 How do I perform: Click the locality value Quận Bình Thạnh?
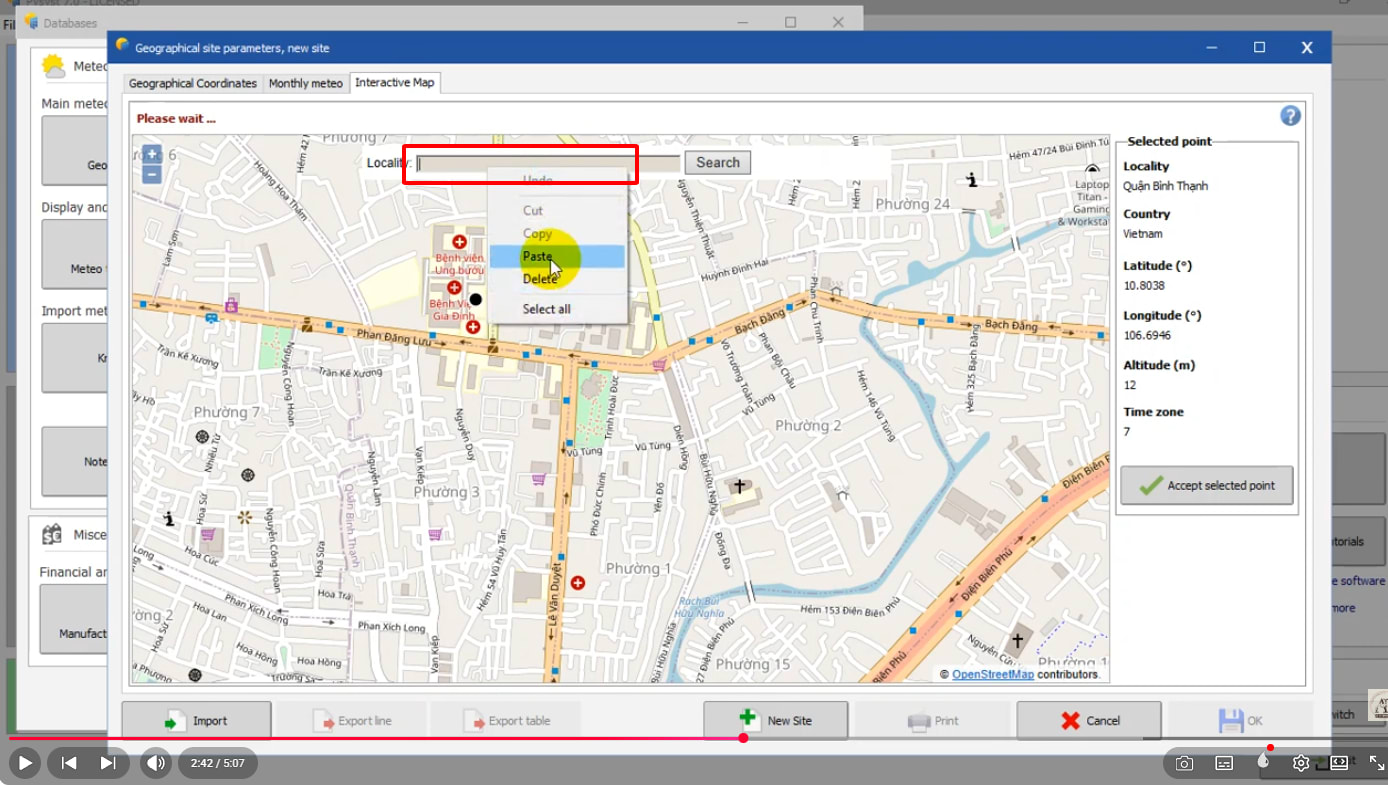1165,186
